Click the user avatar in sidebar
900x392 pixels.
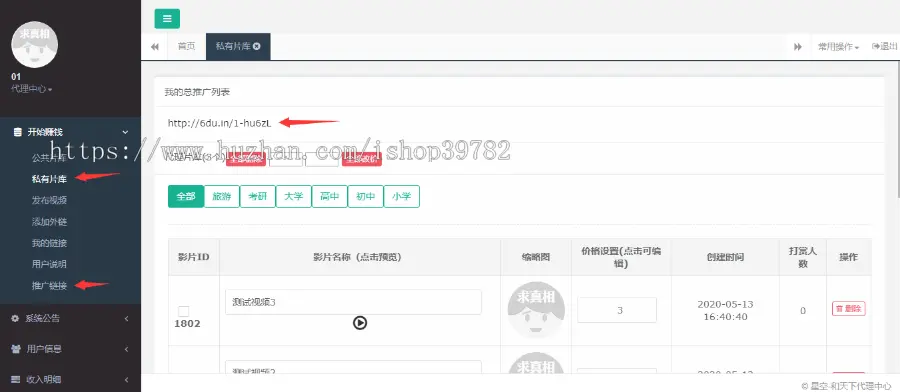(x=34, y=45)
